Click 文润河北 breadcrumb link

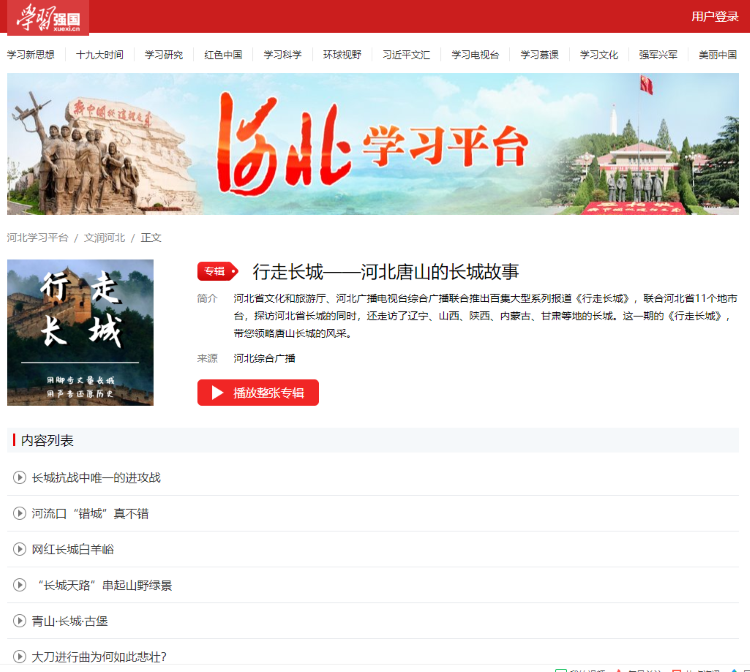click(x=104, y=238)
